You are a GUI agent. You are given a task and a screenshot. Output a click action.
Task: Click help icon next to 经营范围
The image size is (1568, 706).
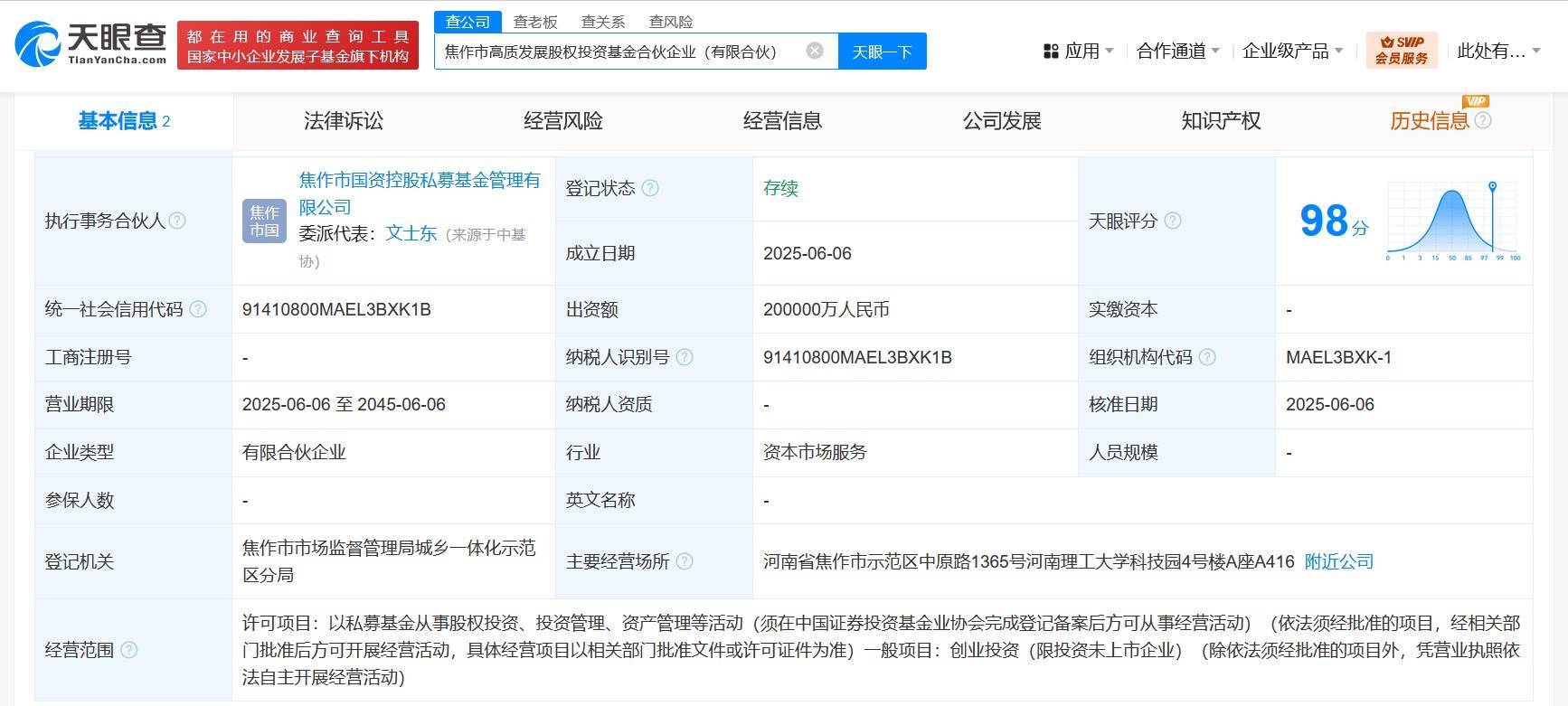pos(129,650)
